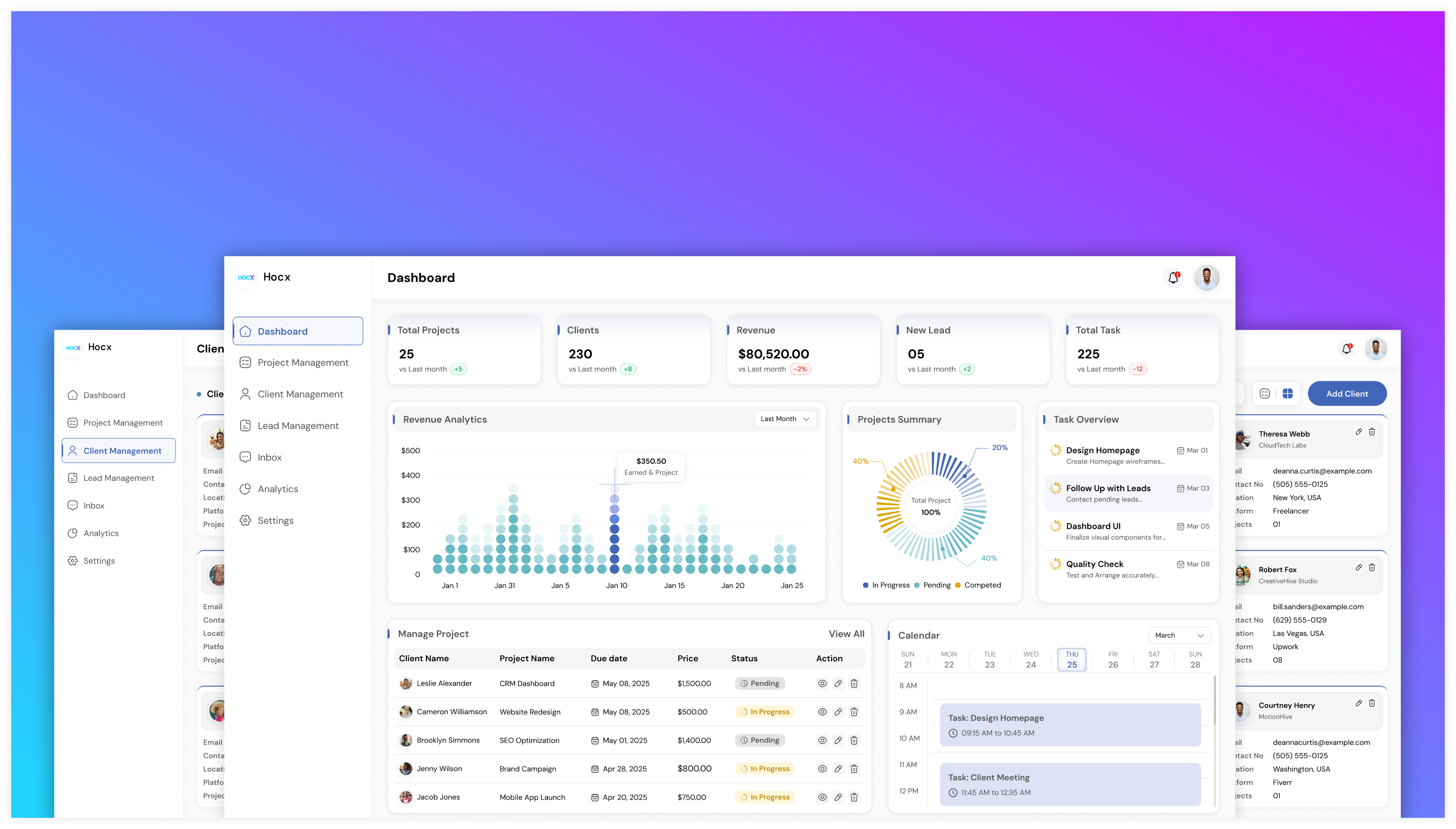Delete Leslie Alexander's project with the trash icon

tap(854, 683)
